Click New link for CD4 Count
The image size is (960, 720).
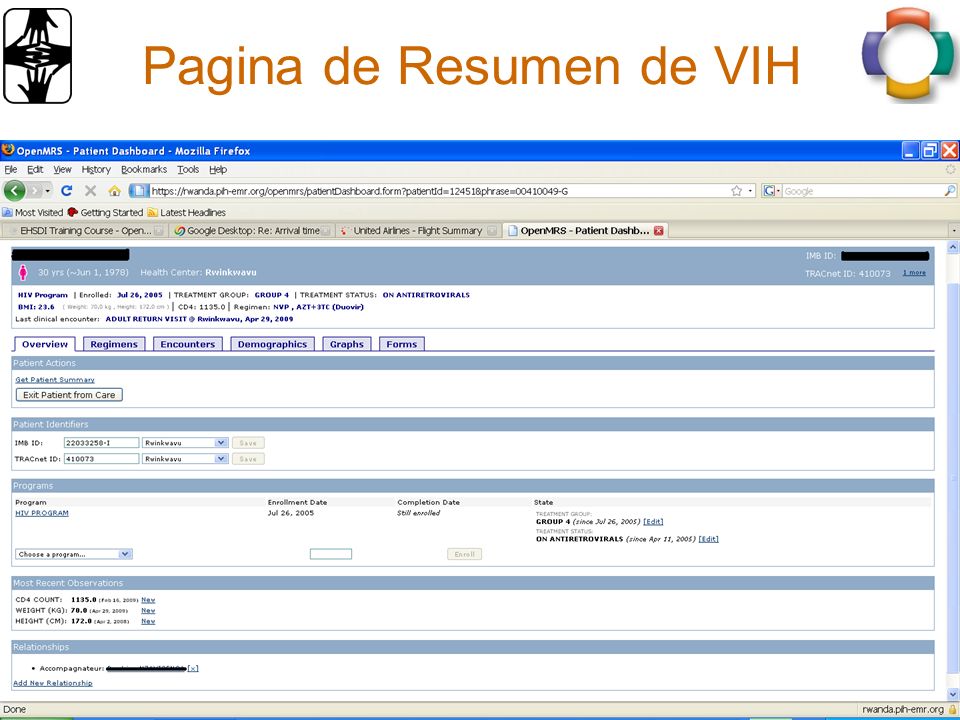tap(148, 600)
